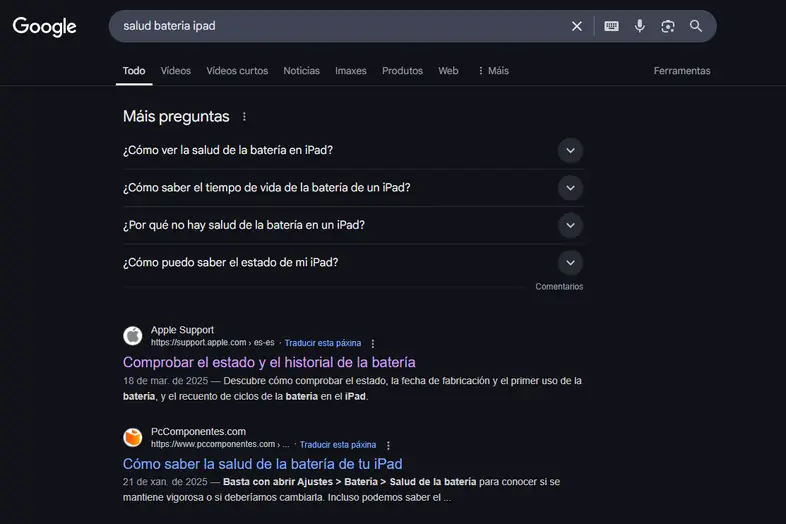Open the virtual keyboard icon
Screen dimensions: 786x524
coord(611,26)
